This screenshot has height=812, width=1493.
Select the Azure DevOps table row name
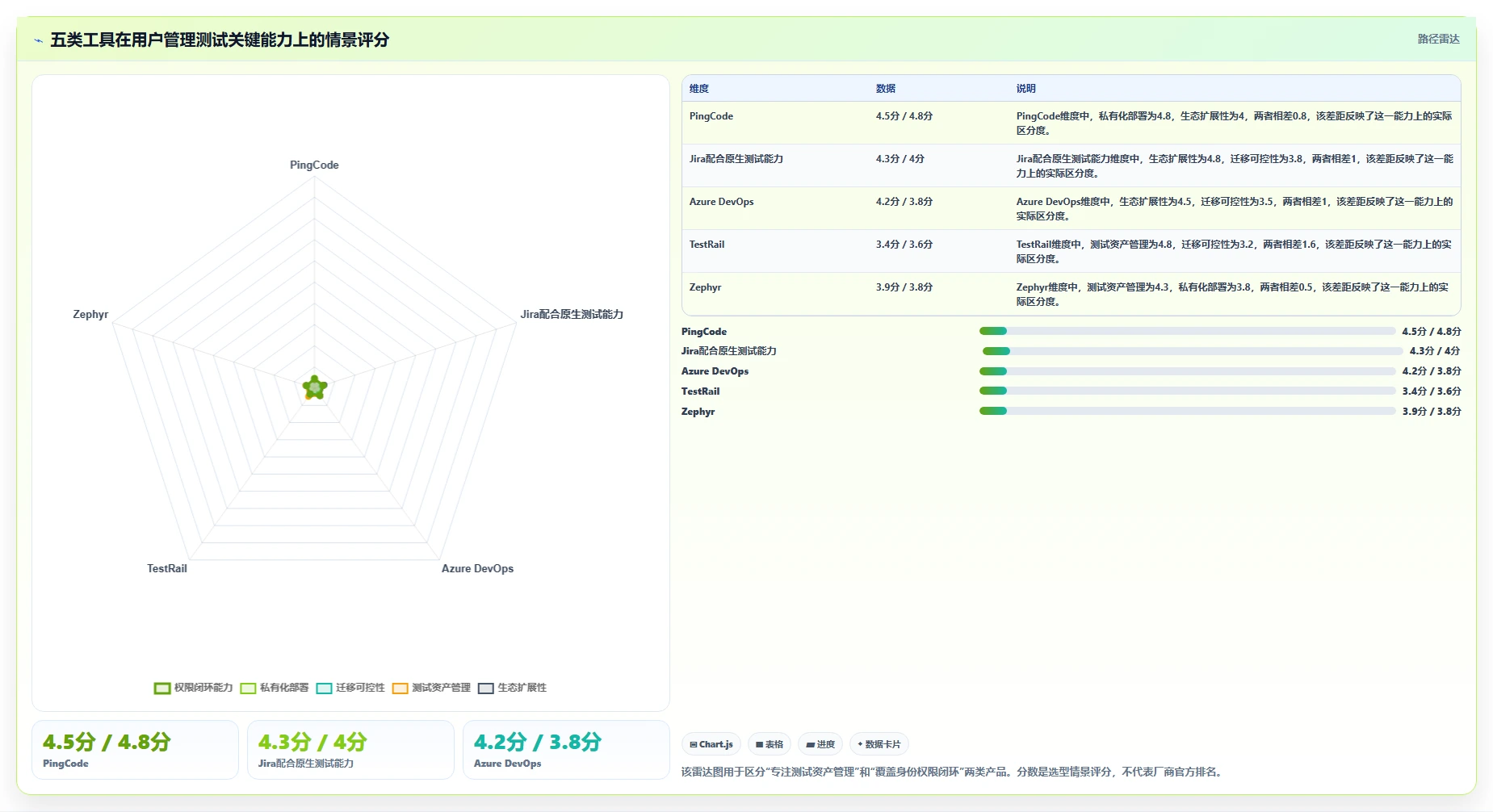tap(721, 202)
